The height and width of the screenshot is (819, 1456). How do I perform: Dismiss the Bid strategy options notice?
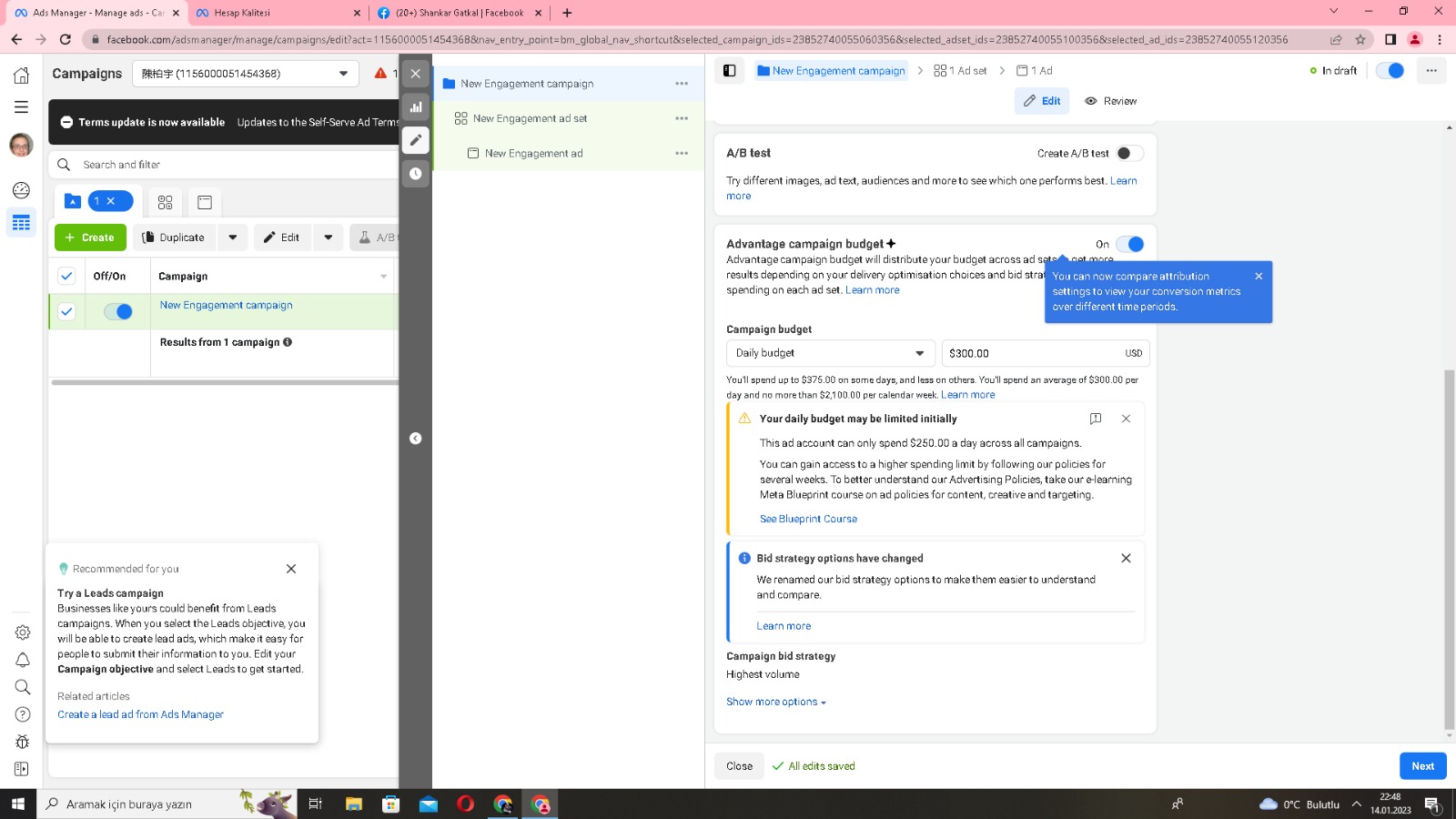(x=1126, y=558)
